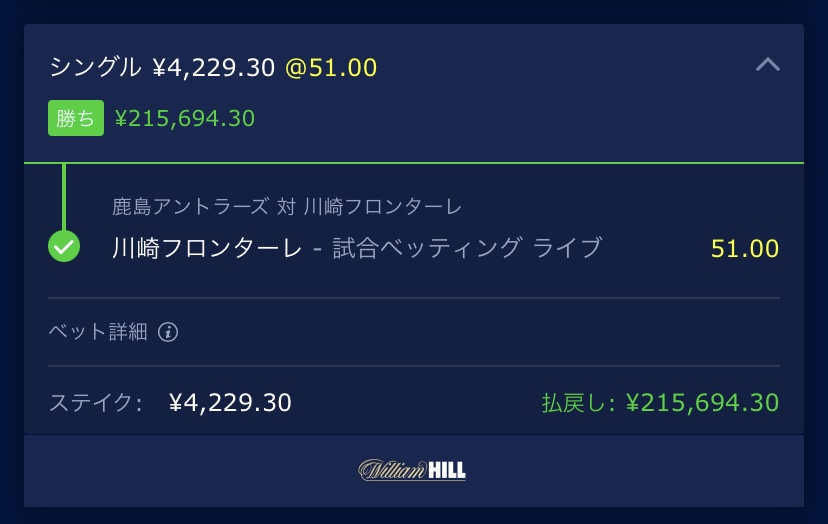Click the 51.00 odds beside the selection
The width and height of the screenshot is (828, 524).
pyautogui.click(x=745, y=249)
